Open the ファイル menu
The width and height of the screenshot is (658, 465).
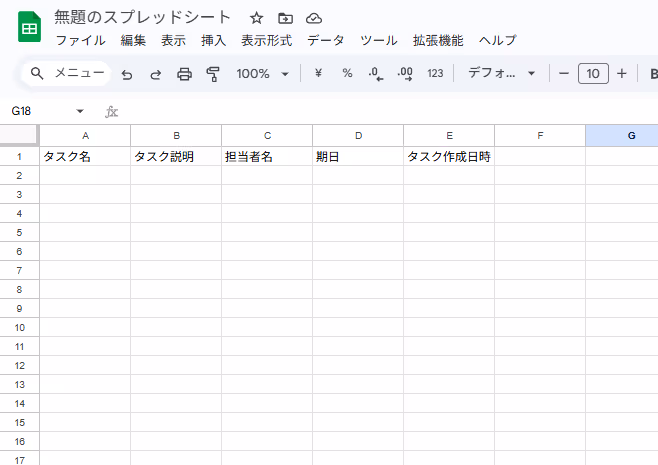(x=81, y=41)
